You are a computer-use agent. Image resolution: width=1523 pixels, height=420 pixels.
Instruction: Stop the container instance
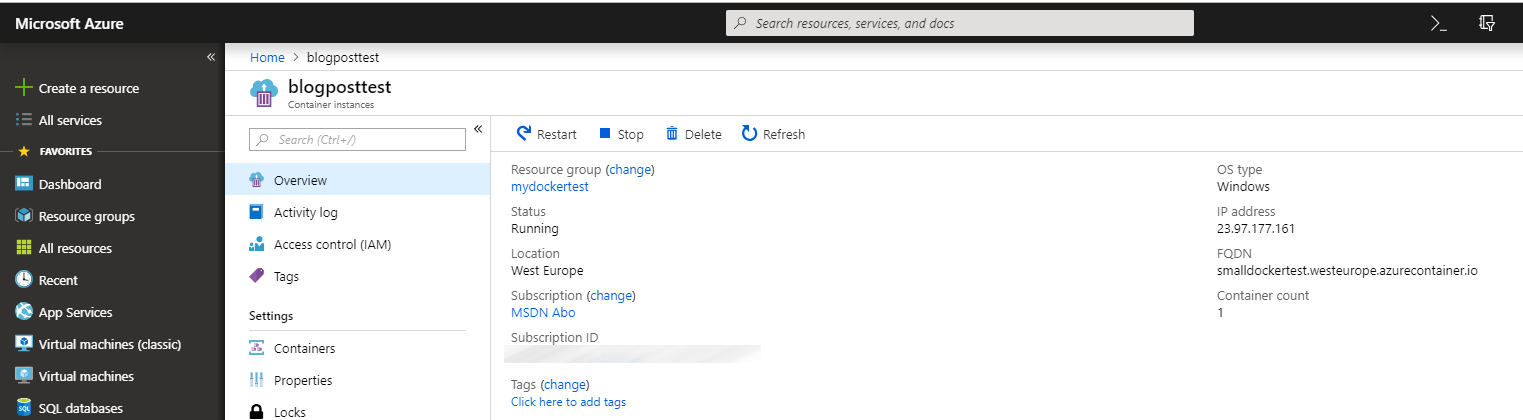point(621,134)
